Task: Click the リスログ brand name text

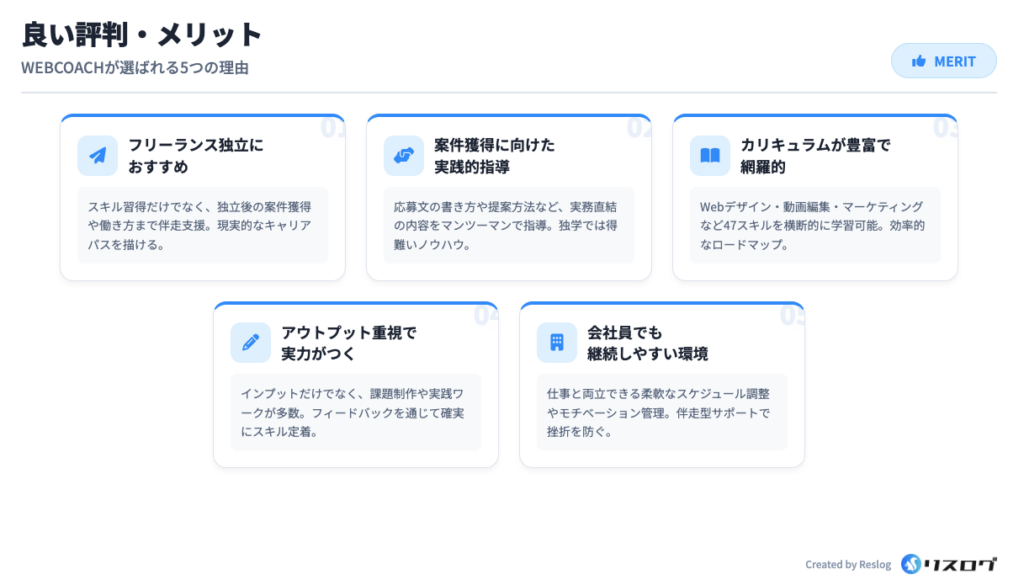Action: coord(962,564)
